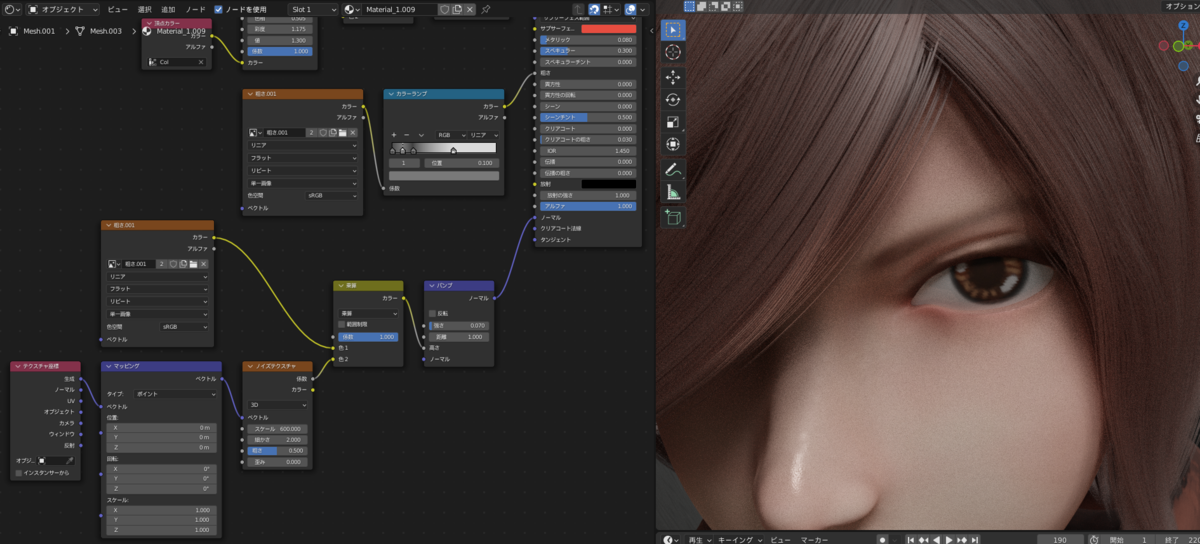Click the play animation button
The image size is (1200, 544).
pyautogui.click(x=949, y=539)
